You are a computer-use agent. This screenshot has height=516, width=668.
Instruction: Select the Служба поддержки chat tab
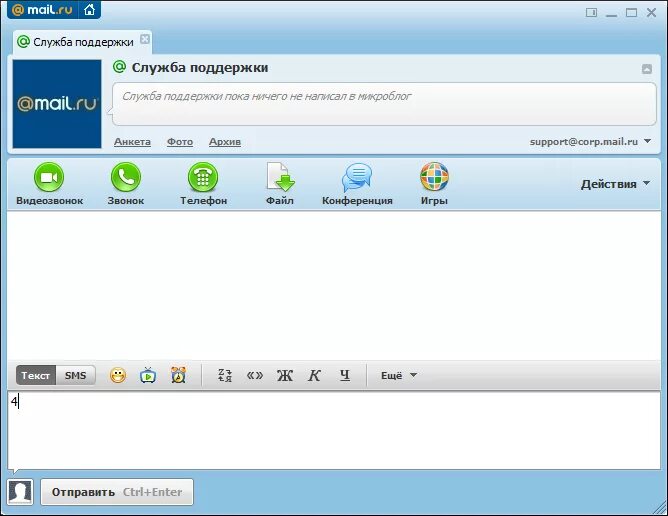[x=82, y=42]
